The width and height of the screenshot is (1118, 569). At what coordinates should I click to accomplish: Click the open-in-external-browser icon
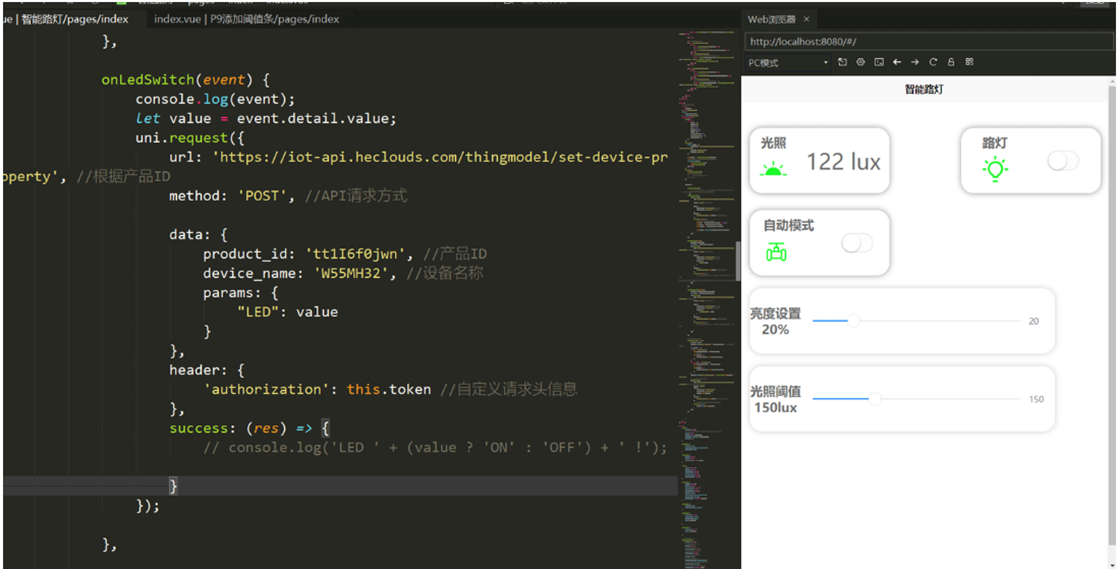(x=843, y=63)
